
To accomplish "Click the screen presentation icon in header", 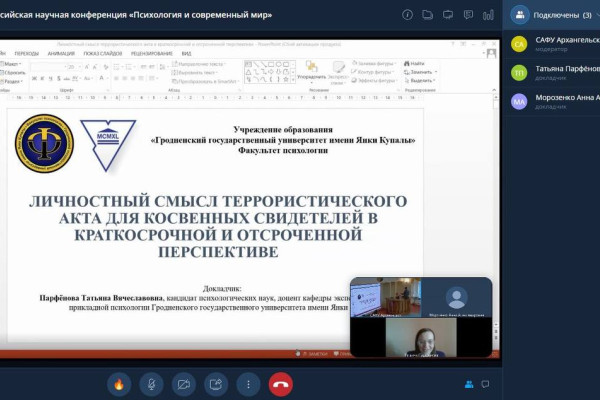I will pos(449,15).
